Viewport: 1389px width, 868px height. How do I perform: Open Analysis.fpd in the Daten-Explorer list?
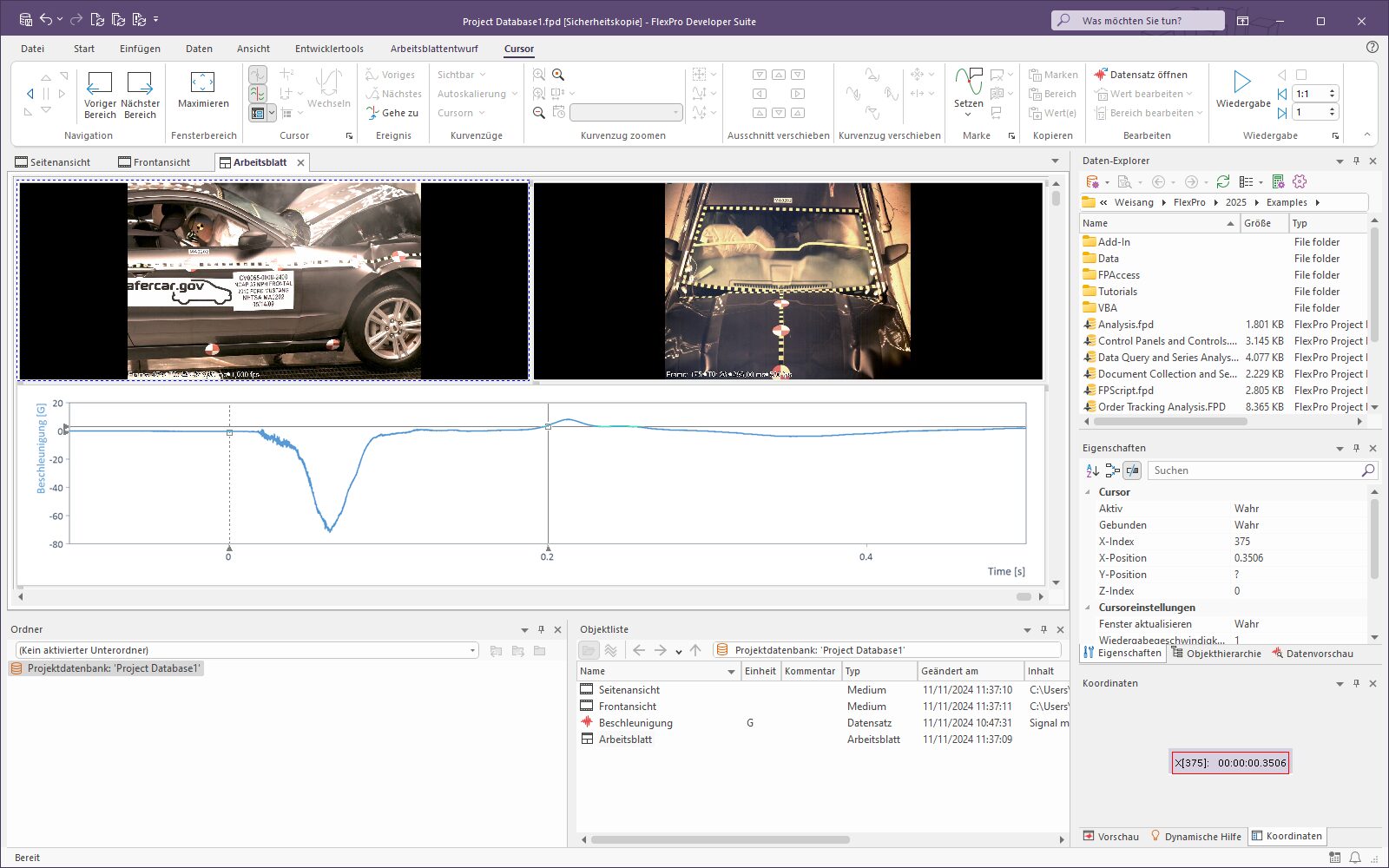(x=1125, y=325)
